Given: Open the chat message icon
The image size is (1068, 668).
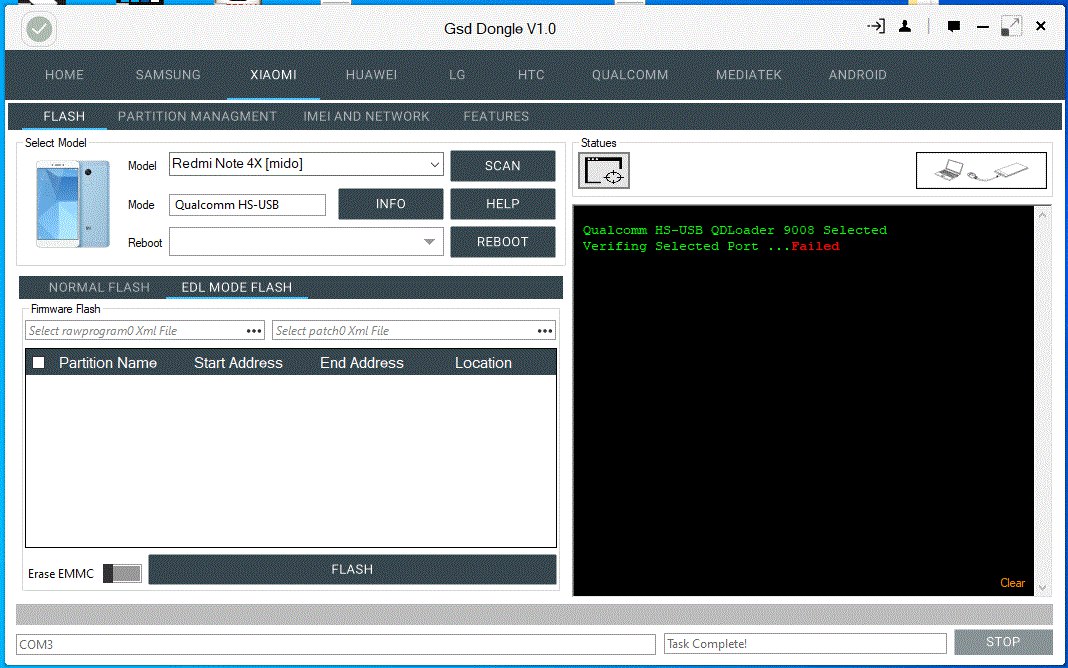Looking at the screenshot, I should click(954, 27).
